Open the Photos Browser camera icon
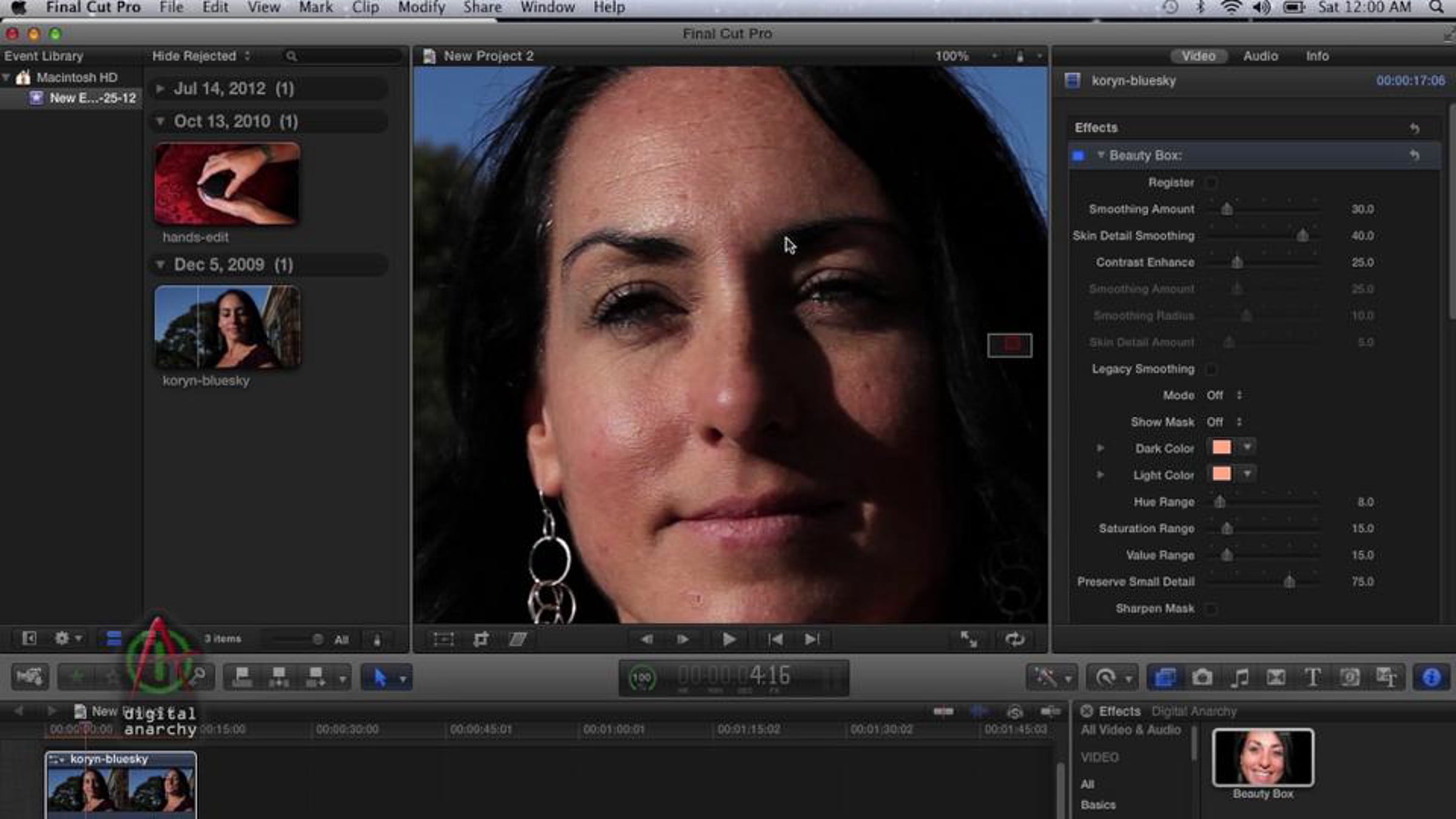Image resolution: width=1456 pixels, height=819 pixels. tap(1202, 677)
